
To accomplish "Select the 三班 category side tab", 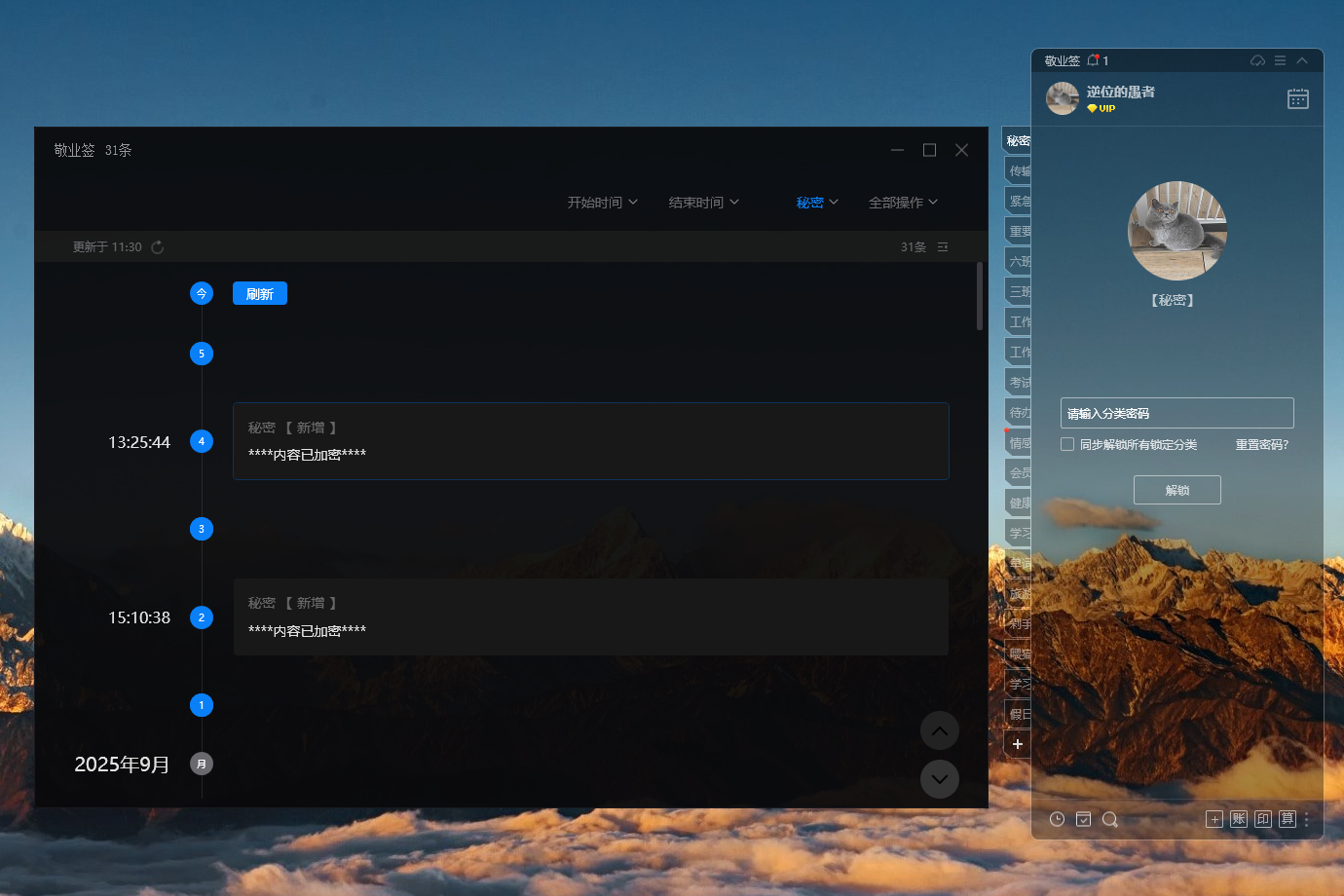I will pos(1019,291).
